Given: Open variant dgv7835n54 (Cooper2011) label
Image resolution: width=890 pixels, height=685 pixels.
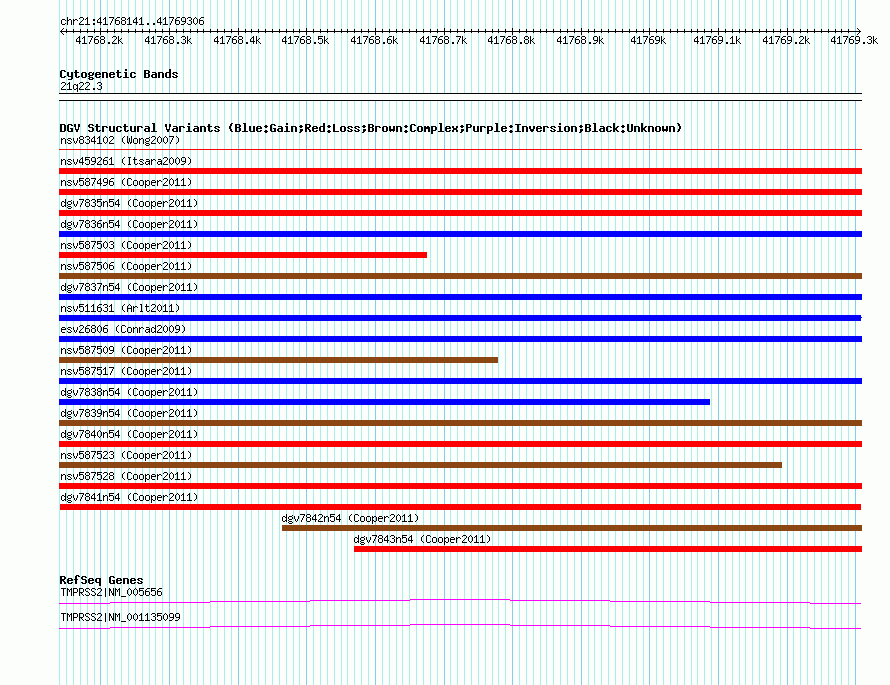Looking at the screenshot, I should click(x=129, y=203).
